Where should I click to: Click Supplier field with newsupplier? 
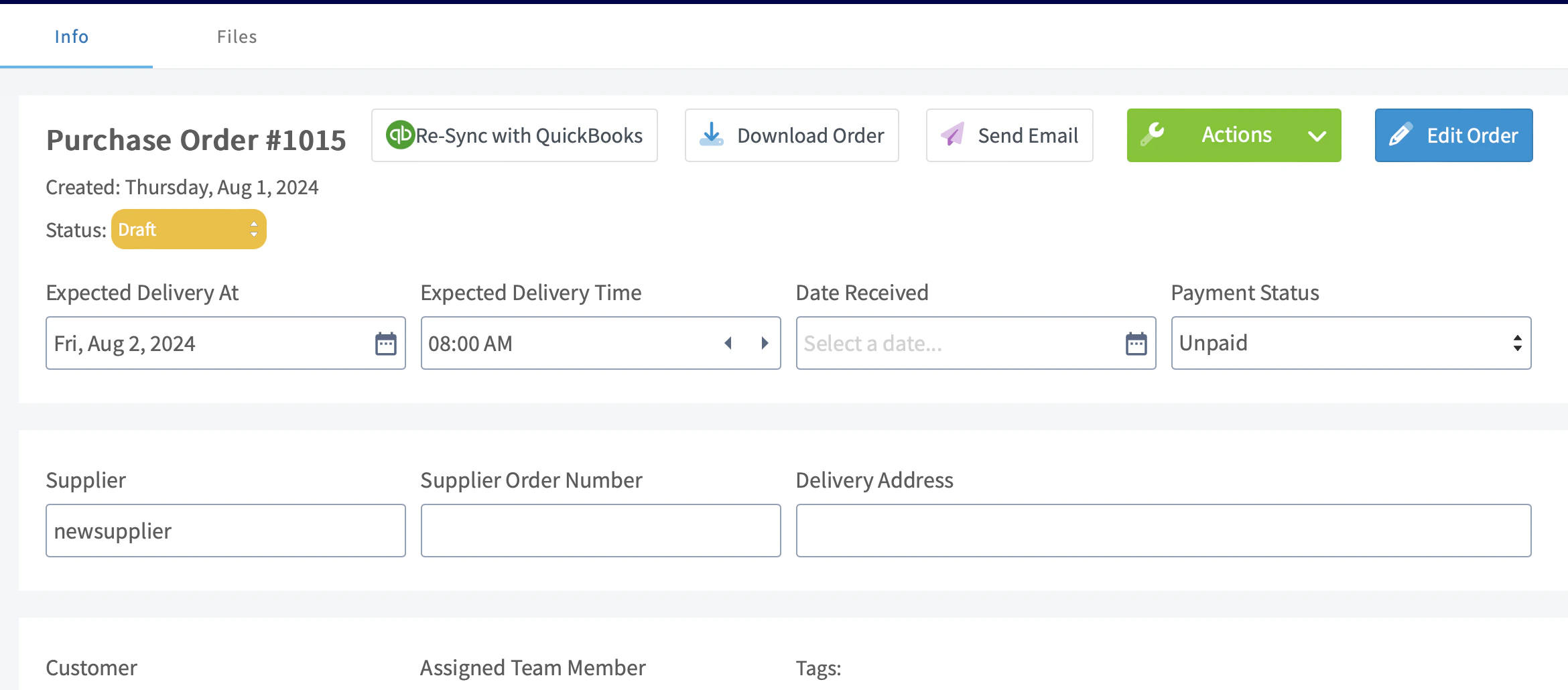click(x=226, y=531)
